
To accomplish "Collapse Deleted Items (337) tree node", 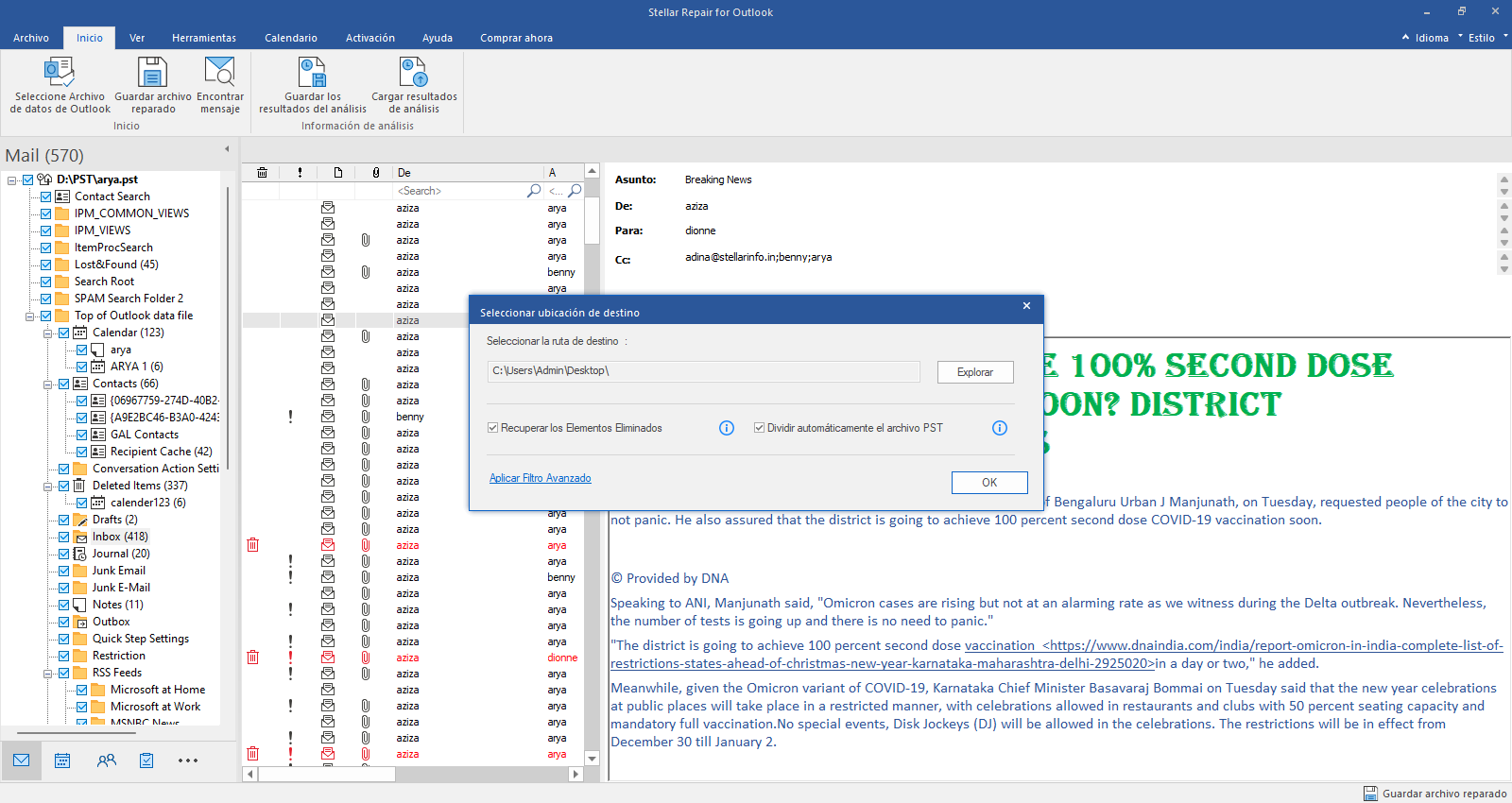I will click(48, 486).
